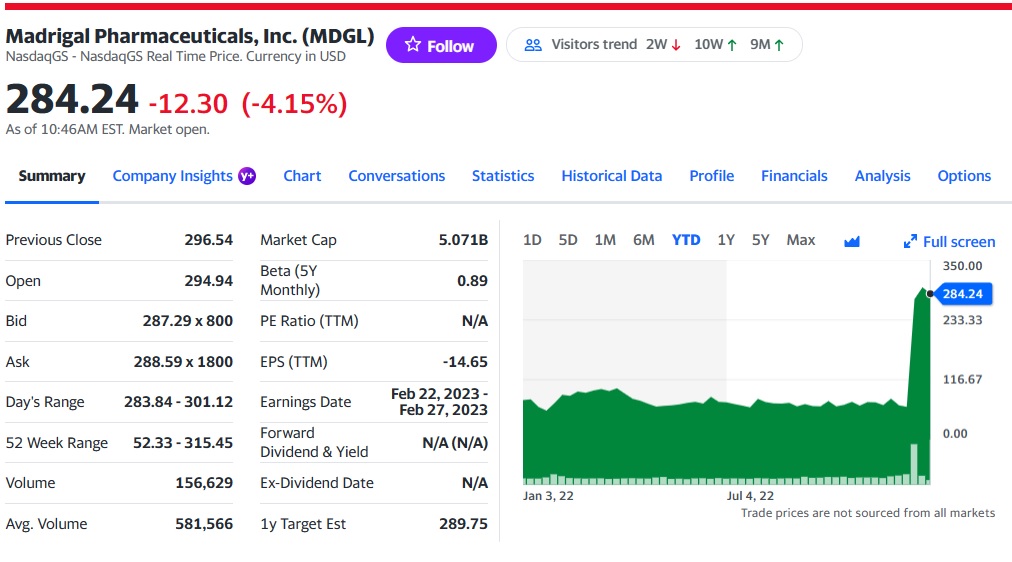Switch chart range to 1M

[x=605, y=240]
